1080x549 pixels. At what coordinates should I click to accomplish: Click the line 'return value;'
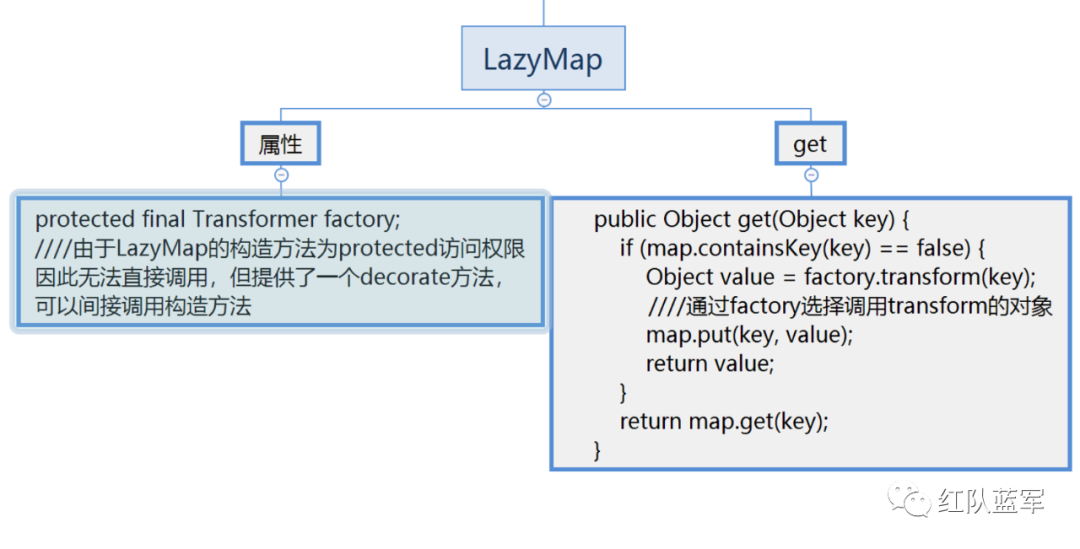click(710, 363)
